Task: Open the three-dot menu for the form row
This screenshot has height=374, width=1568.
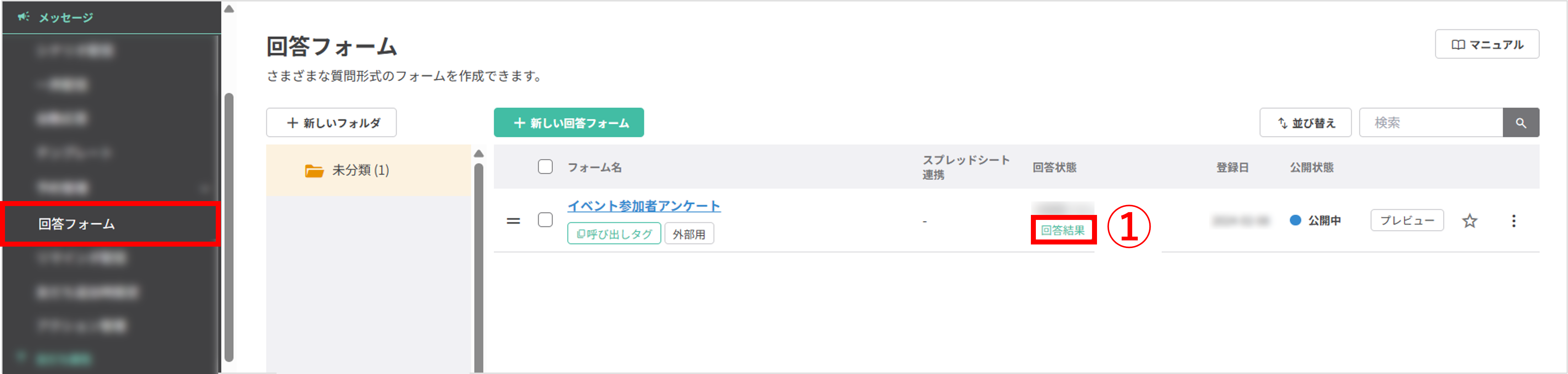Action: (1515, 221)
